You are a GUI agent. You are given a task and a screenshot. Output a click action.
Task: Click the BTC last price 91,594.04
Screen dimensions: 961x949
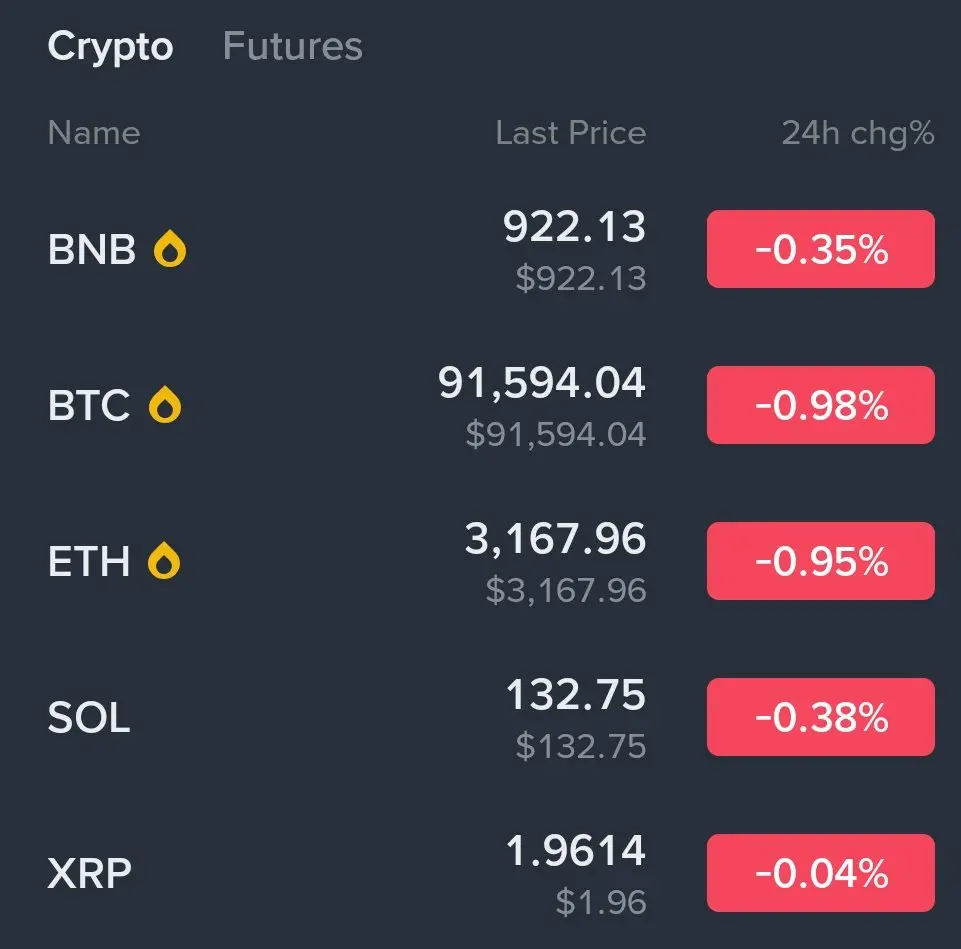[542, 384]
